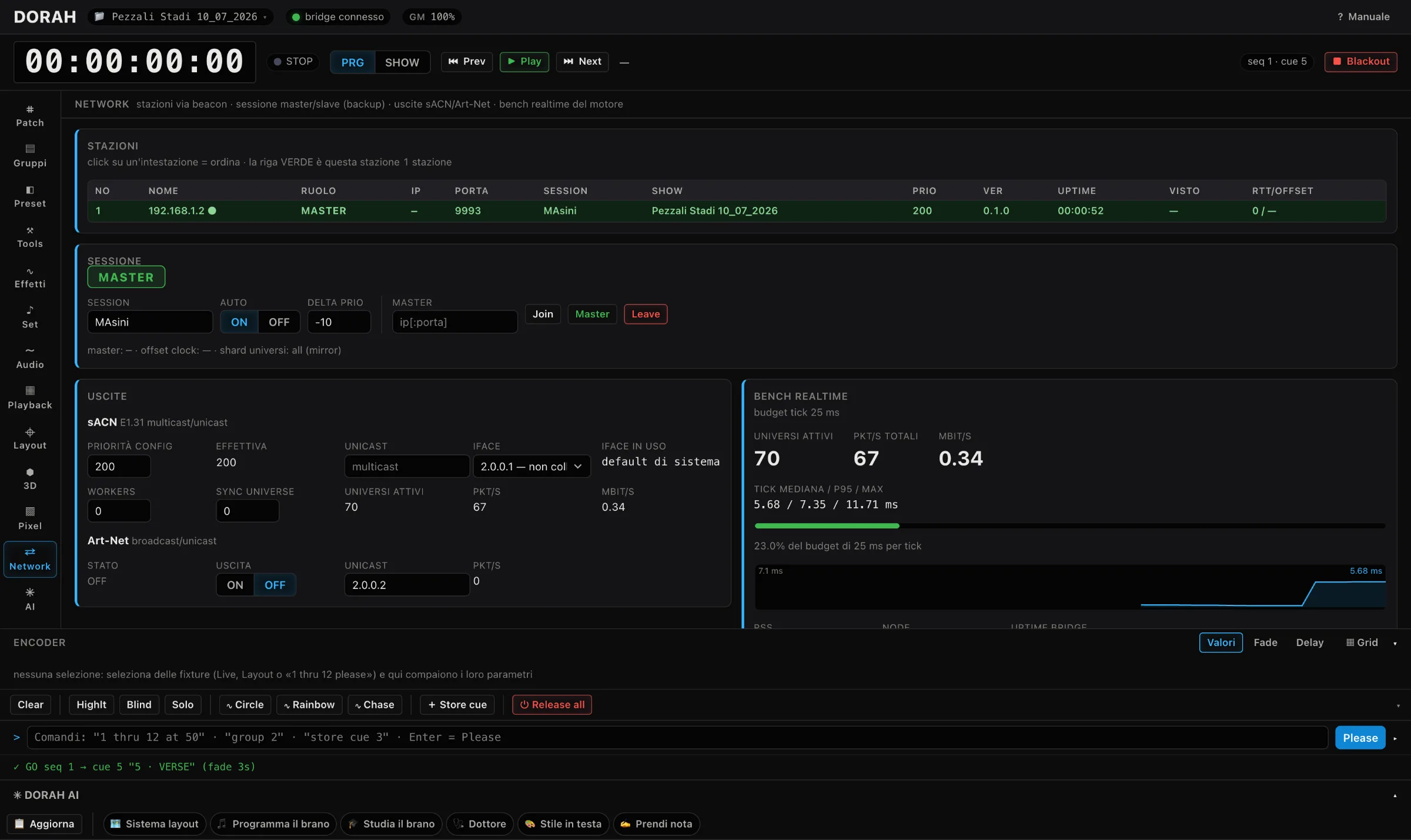Set session AUTO to ON
The height and width of the screenshot is (840, 1411).
(x=239, y=322)
